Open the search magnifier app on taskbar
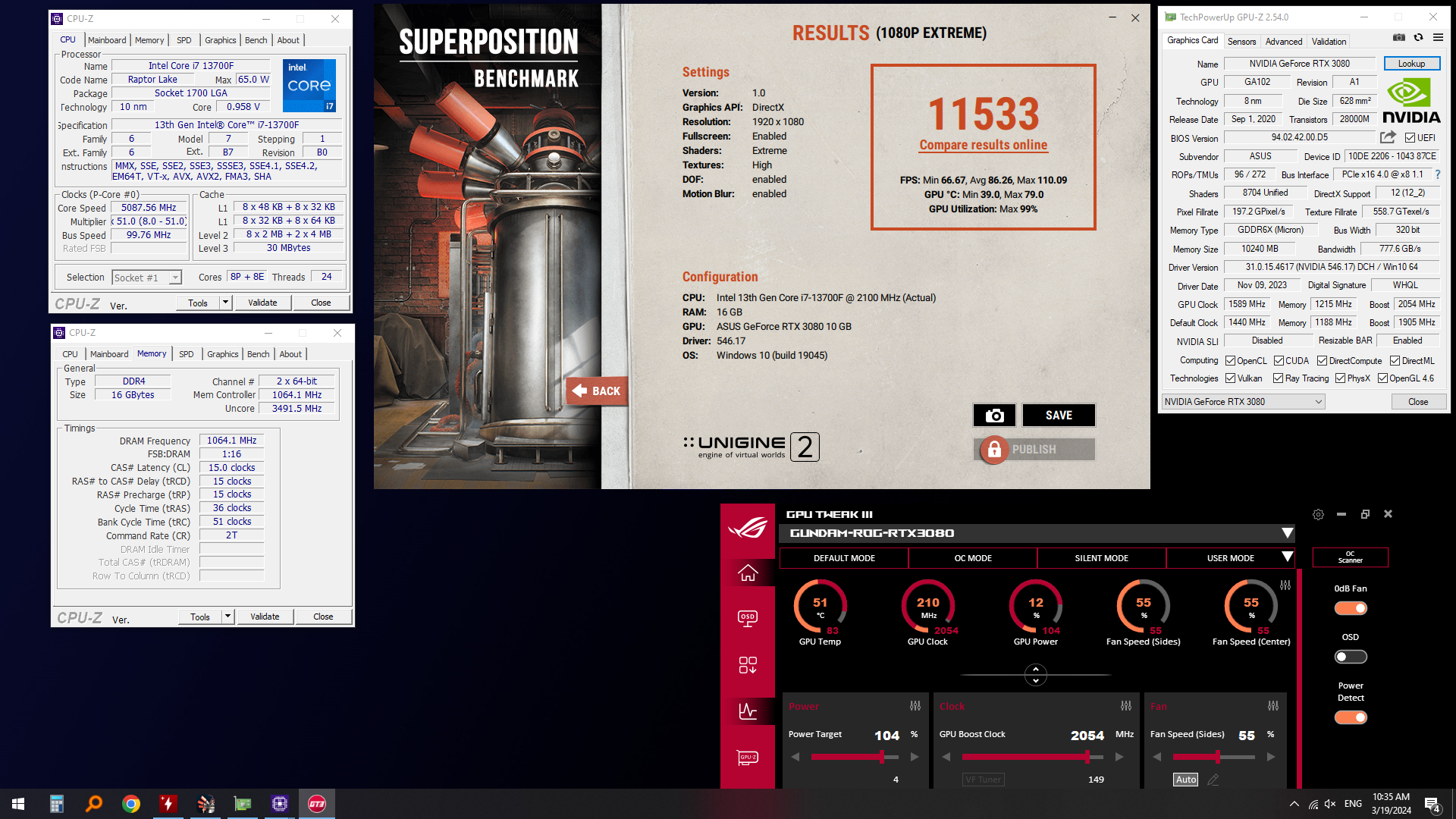This screenshot has width=1456, height=819. [94, 804]
